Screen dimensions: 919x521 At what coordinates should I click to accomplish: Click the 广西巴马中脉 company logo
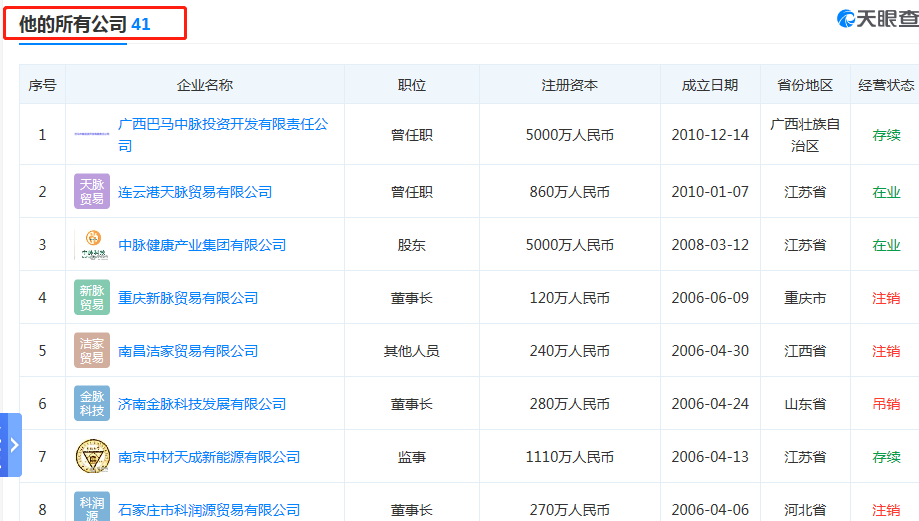tap(92, 134)
